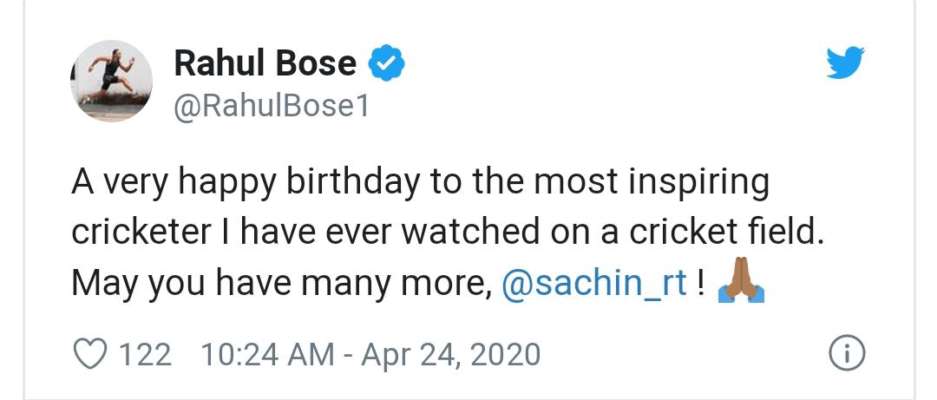The image size is (937, 400).
Task: Click the blue verified badge
Action: 387,63
